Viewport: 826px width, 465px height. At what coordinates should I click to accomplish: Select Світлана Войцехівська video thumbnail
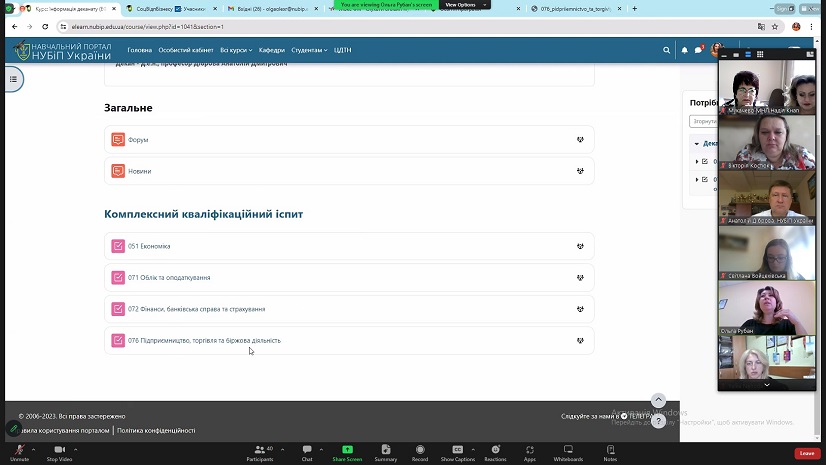[x=767, y=253]
